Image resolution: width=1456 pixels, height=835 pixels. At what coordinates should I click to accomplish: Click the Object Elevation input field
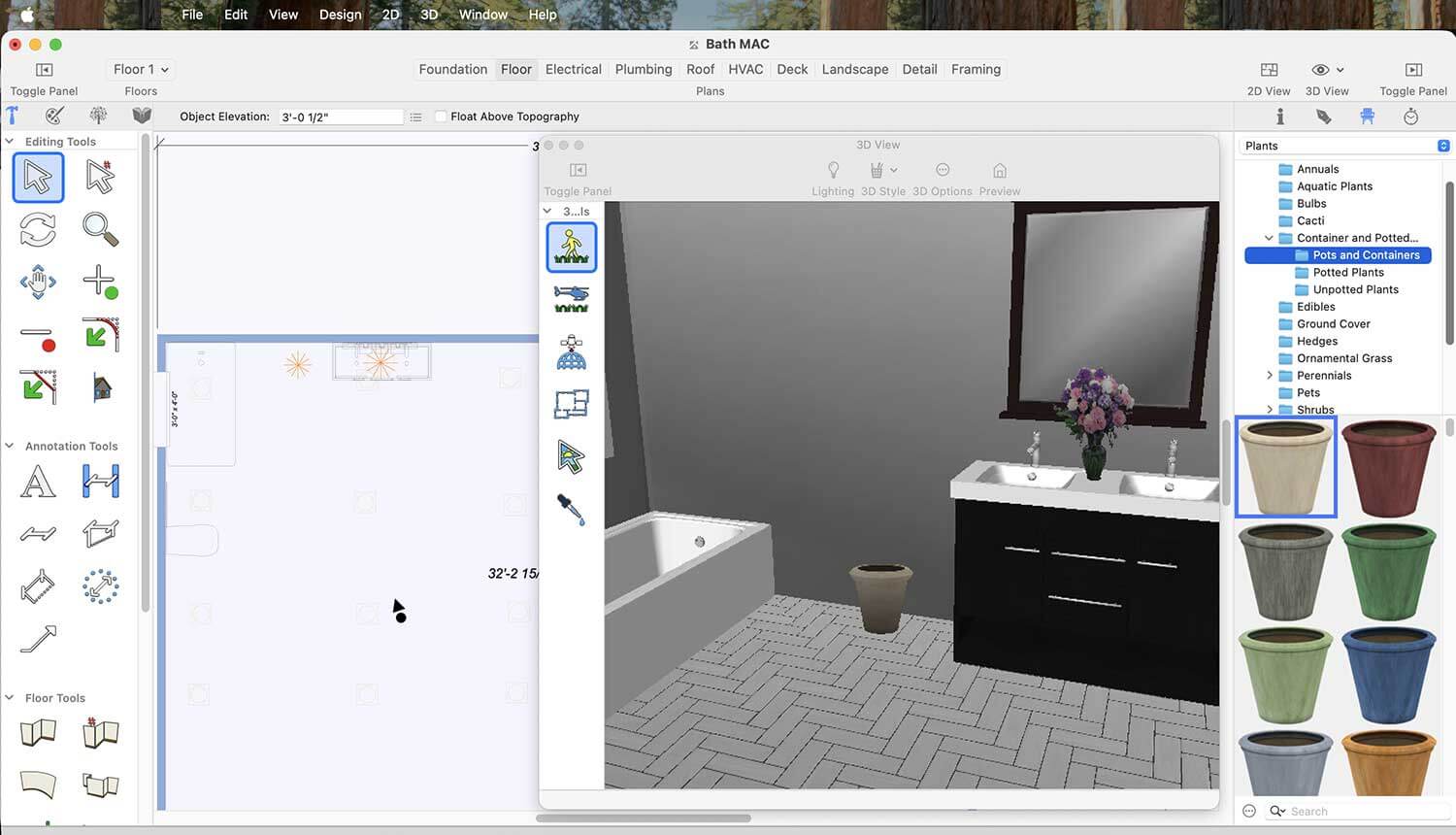click(340, 117)
